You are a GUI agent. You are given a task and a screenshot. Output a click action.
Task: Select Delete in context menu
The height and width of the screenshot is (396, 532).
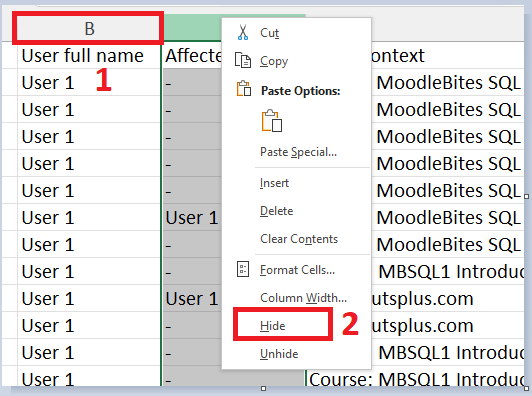[x=277, y=211]
